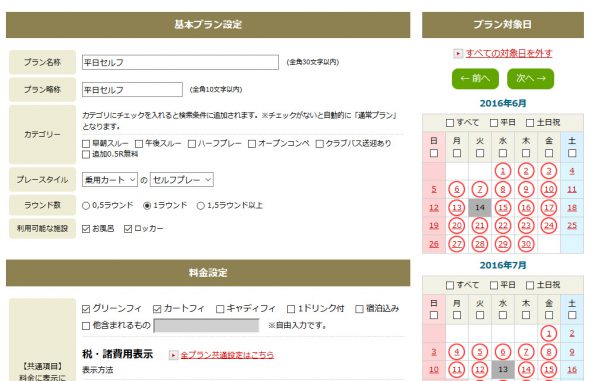Click date 26 in June 2016 calendar

(434, 244)
